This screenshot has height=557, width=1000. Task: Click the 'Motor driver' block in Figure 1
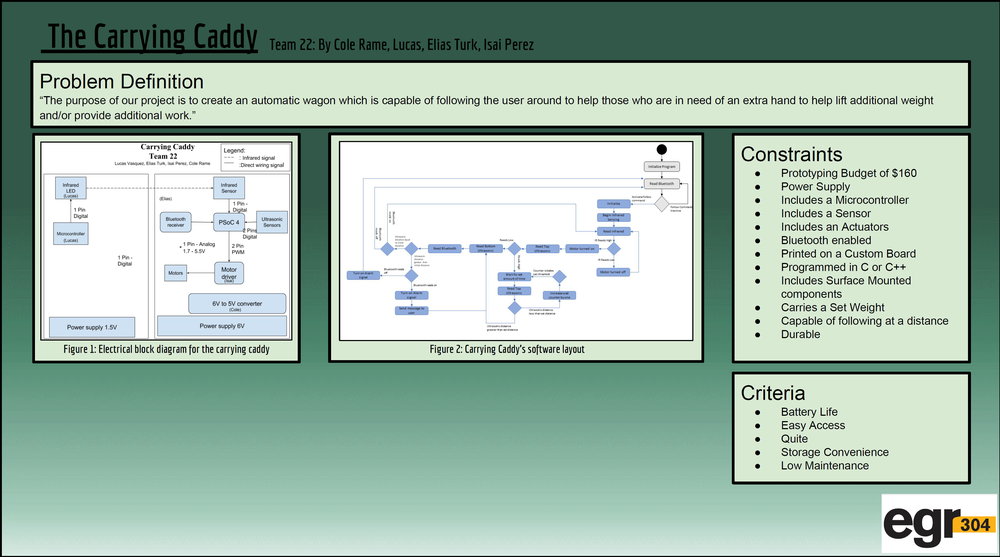(228, 273)
